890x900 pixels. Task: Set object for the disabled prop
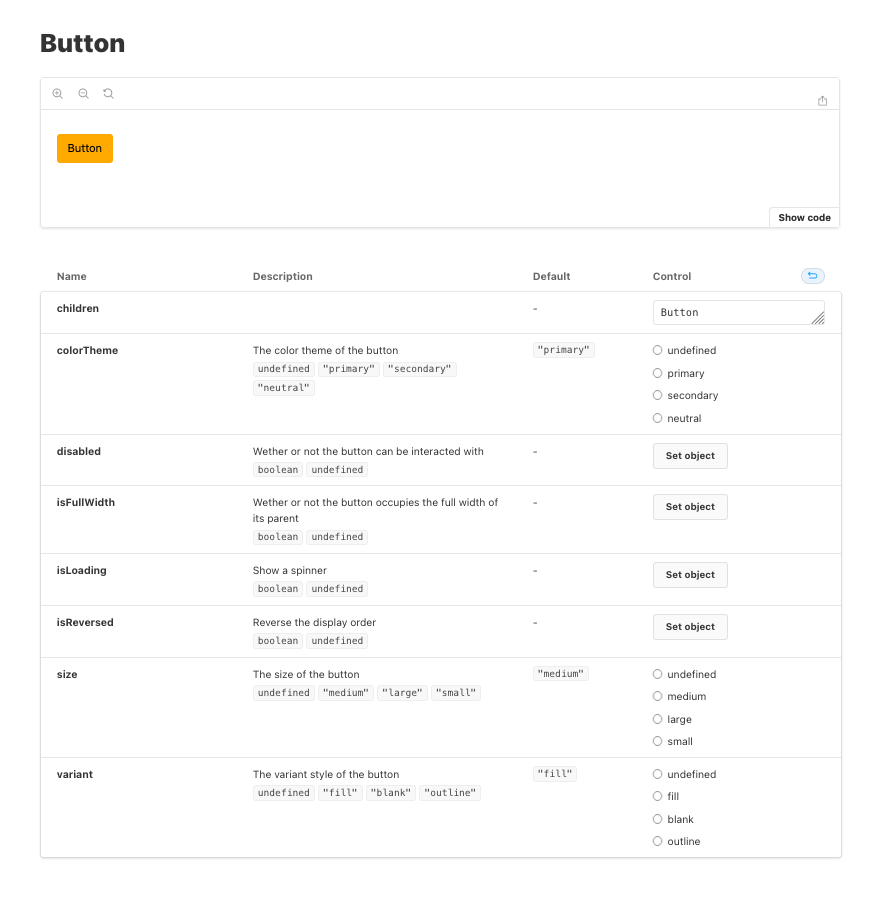[x=690, y=456]
